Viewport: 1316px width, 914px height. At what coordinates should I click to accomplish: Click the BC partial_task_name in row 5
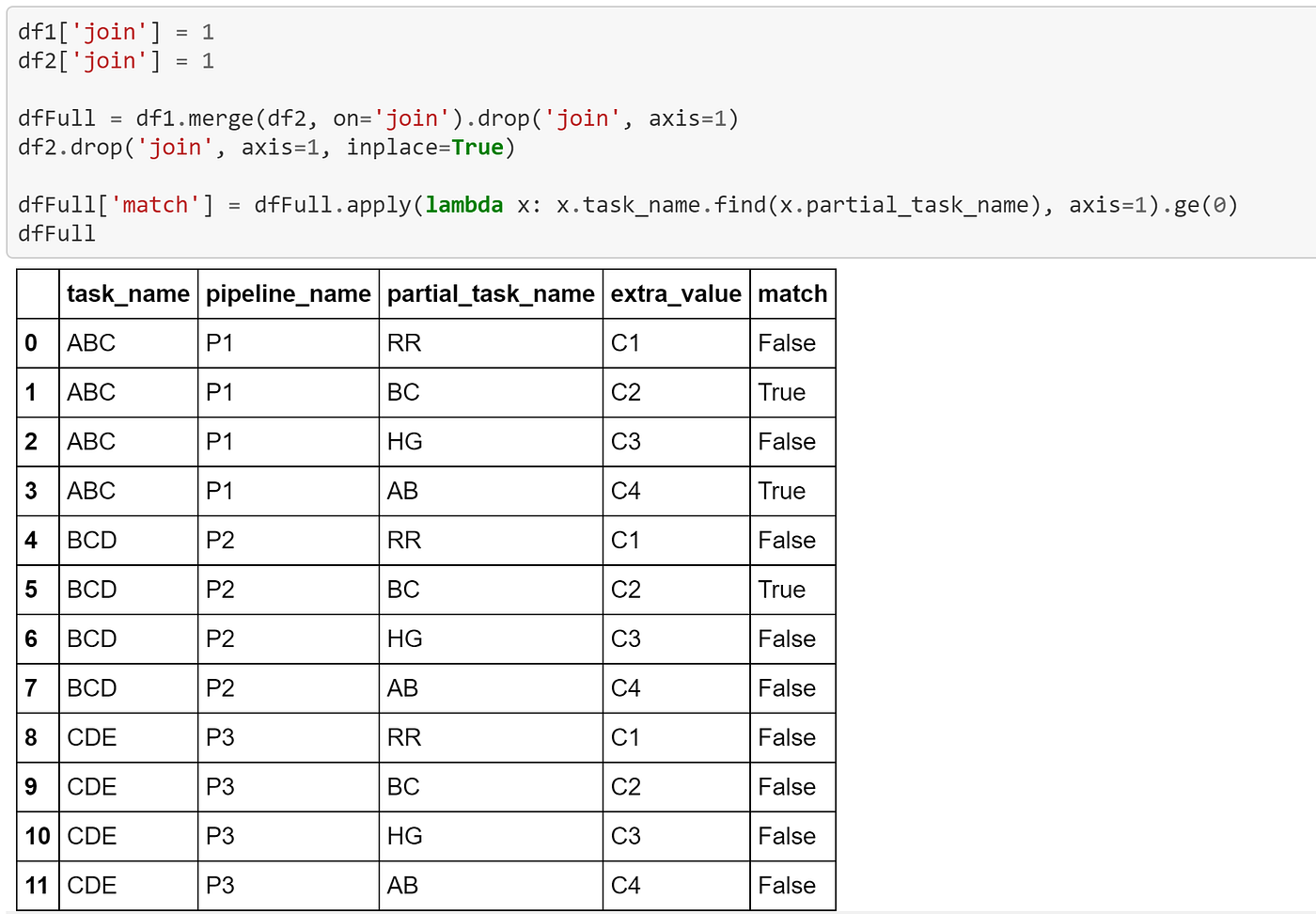coord(403,590)
